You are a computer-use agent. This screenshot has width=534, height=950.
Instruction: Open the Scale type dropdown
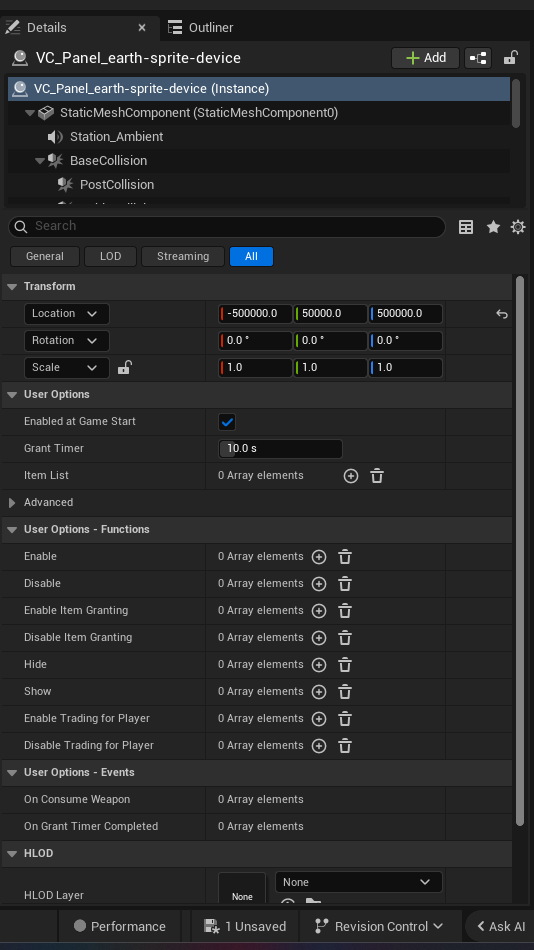(67, 367)
